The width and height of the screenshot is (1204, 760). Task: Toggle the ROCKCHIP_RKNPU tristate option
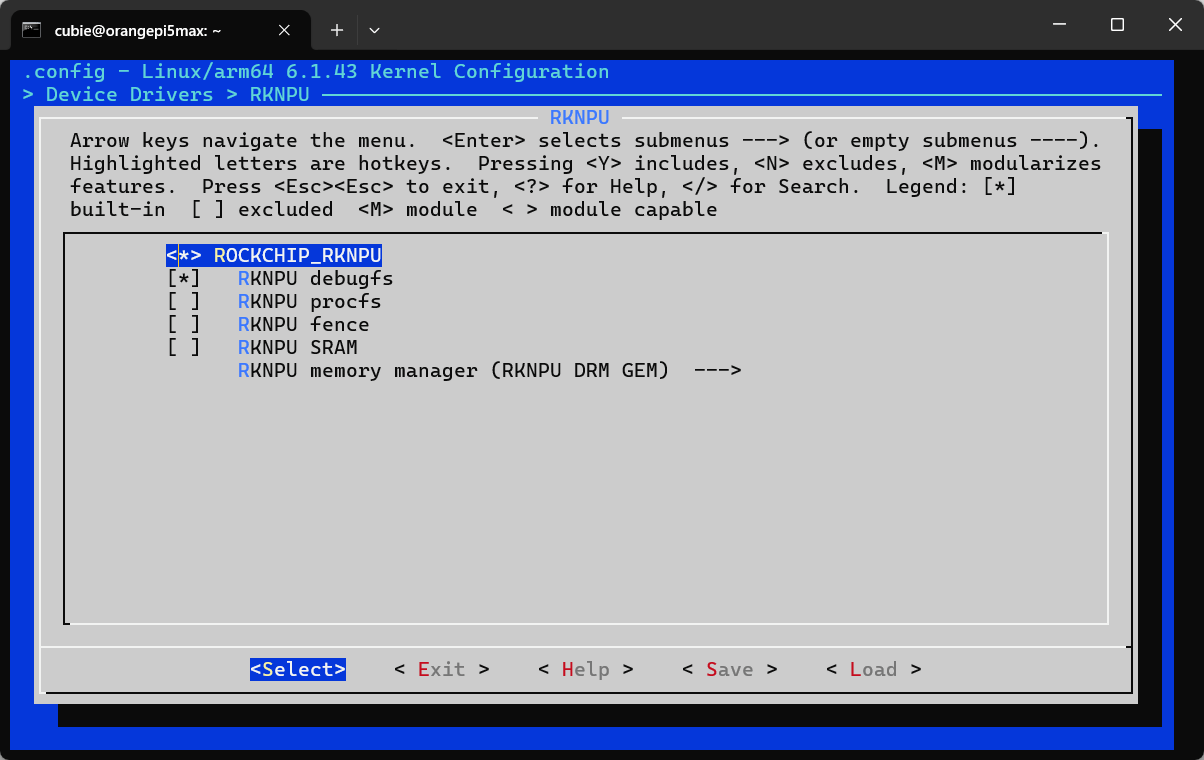point(184,256)
